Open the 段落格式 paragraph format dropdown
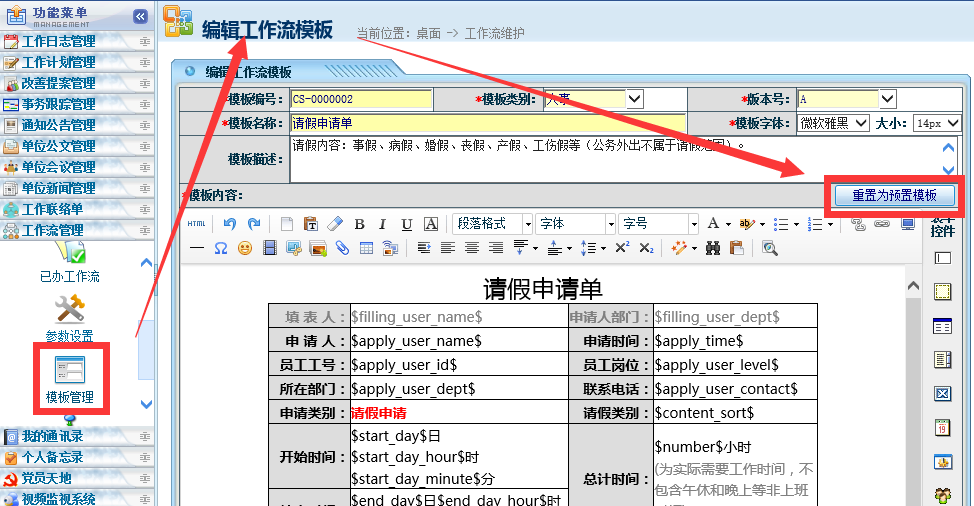Image resolution: width=974 pixels, height=506 pixels. tap(492, 224)
